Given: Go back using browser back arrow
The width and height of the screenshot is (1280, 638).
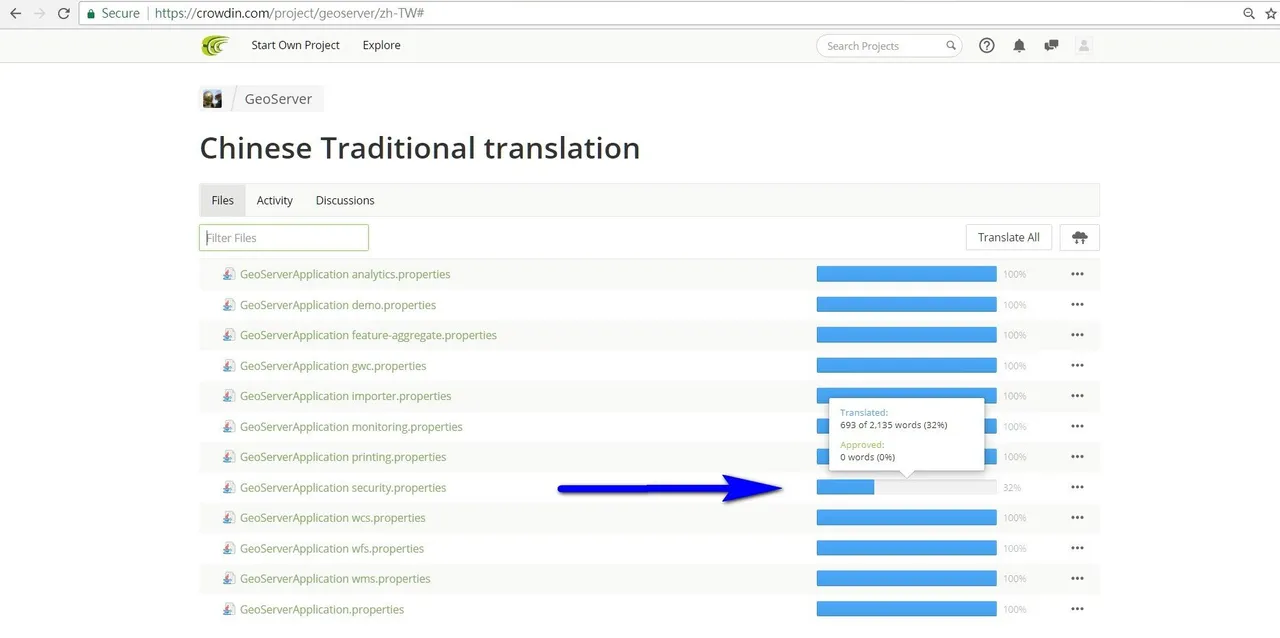Looking at the screenshot, I should click(15, 14).
